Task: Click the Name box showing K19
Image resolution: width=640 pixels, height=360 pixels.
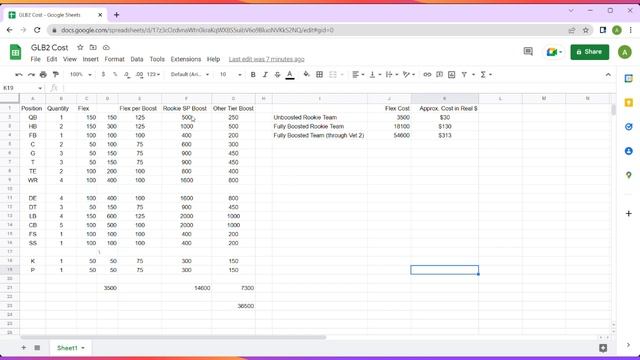Action: (22, 88)
